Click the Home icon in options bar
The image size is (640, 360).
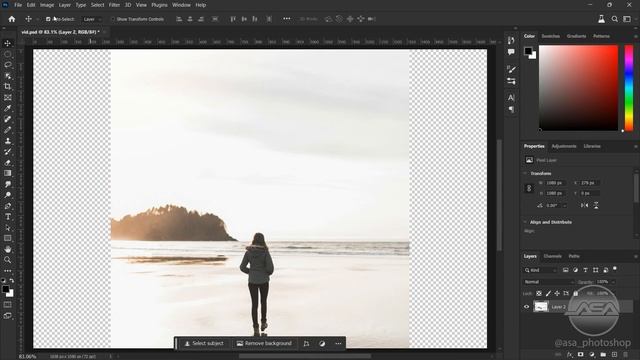(x=11, y=19)
